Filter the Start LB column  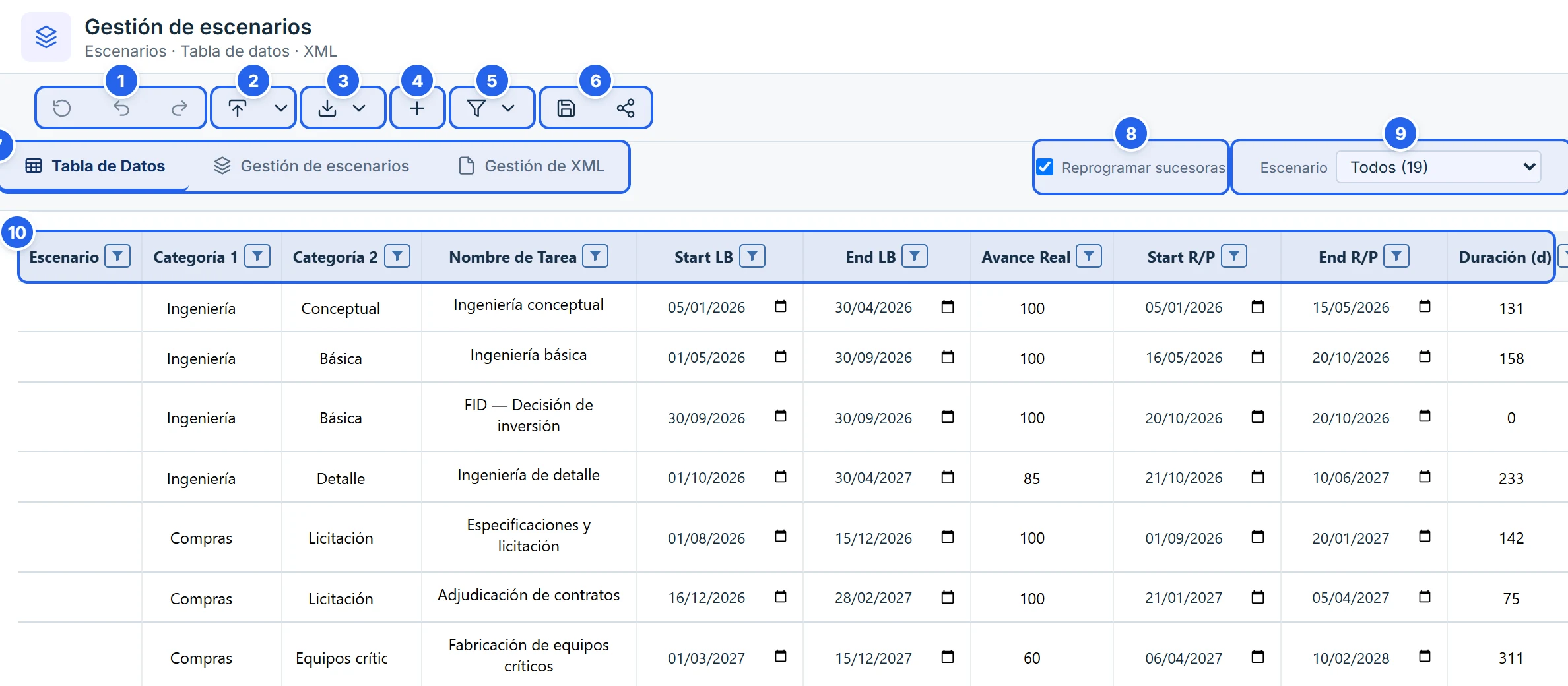point(752,256)
